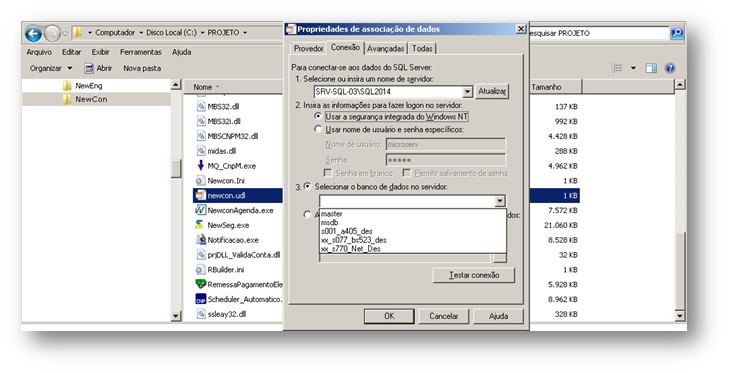Open the server name dropdown arrow

(467, 92)
